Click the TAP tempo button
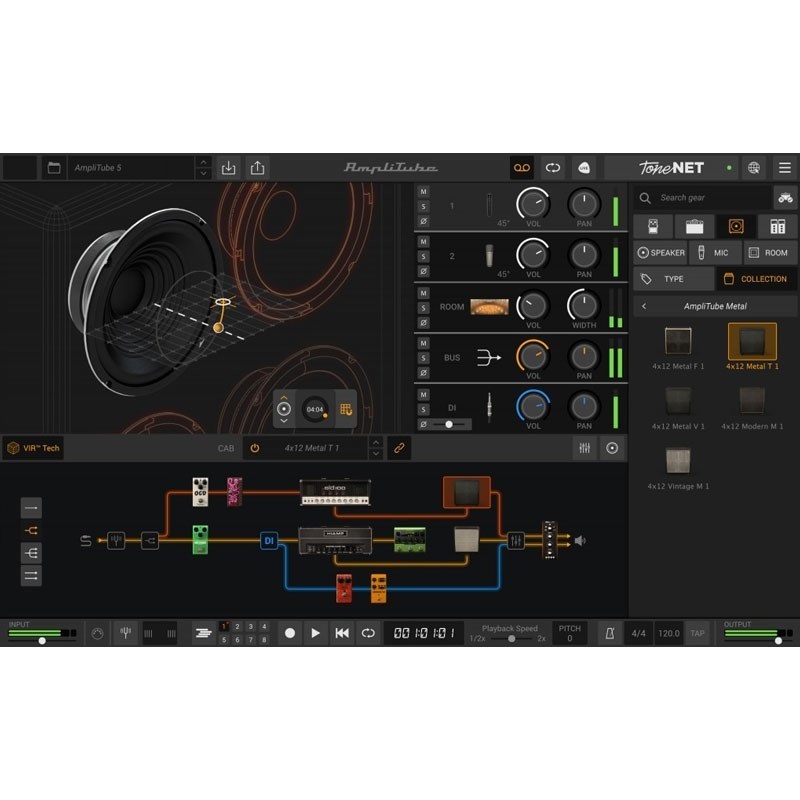Viewport: 800px width, 800px height. point(697,633)
